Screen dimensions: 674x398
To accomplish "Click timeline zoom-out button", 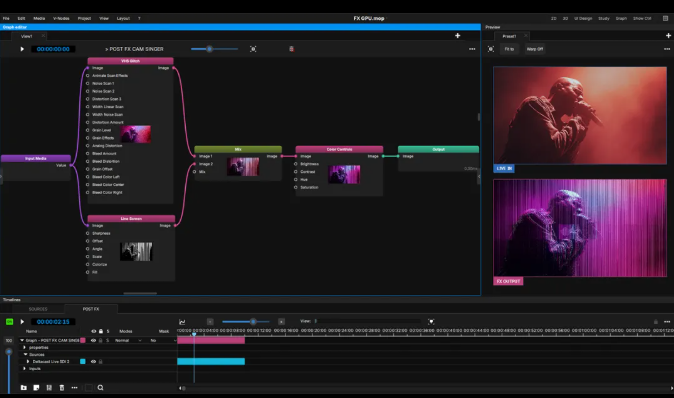I will point(210,321).
